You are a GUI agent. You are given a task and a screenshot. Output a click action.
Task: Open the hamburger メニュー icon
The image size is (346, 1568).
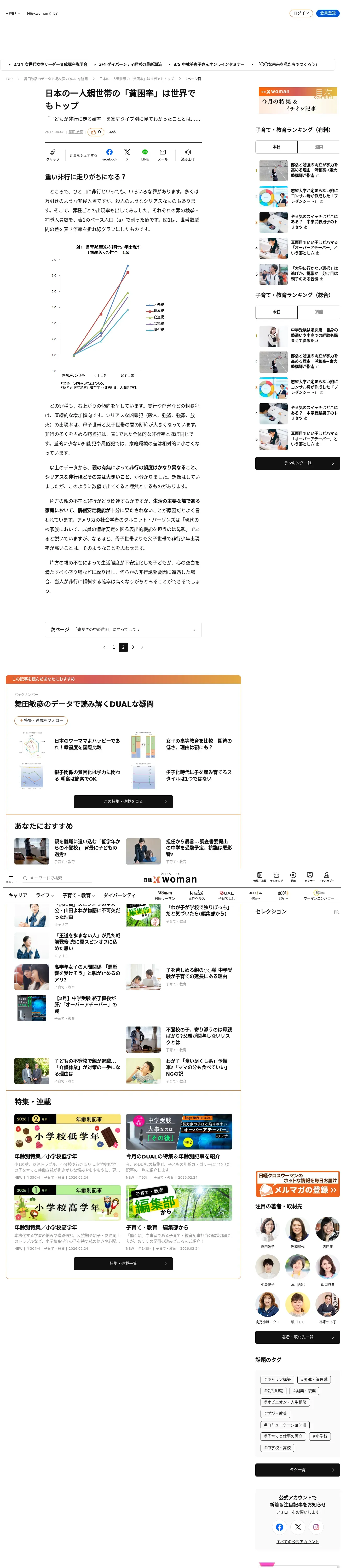[11, 877]
